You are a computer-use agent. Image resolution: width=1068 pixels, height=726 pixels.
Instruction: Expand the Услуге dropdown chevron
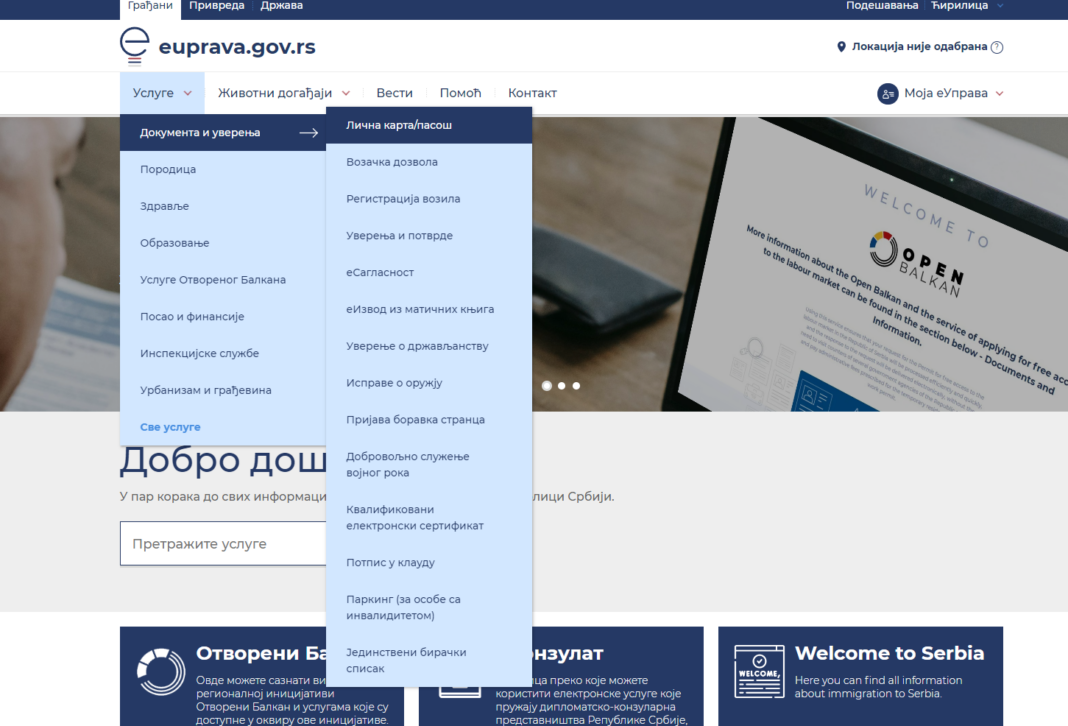click(x=186, y=93)
